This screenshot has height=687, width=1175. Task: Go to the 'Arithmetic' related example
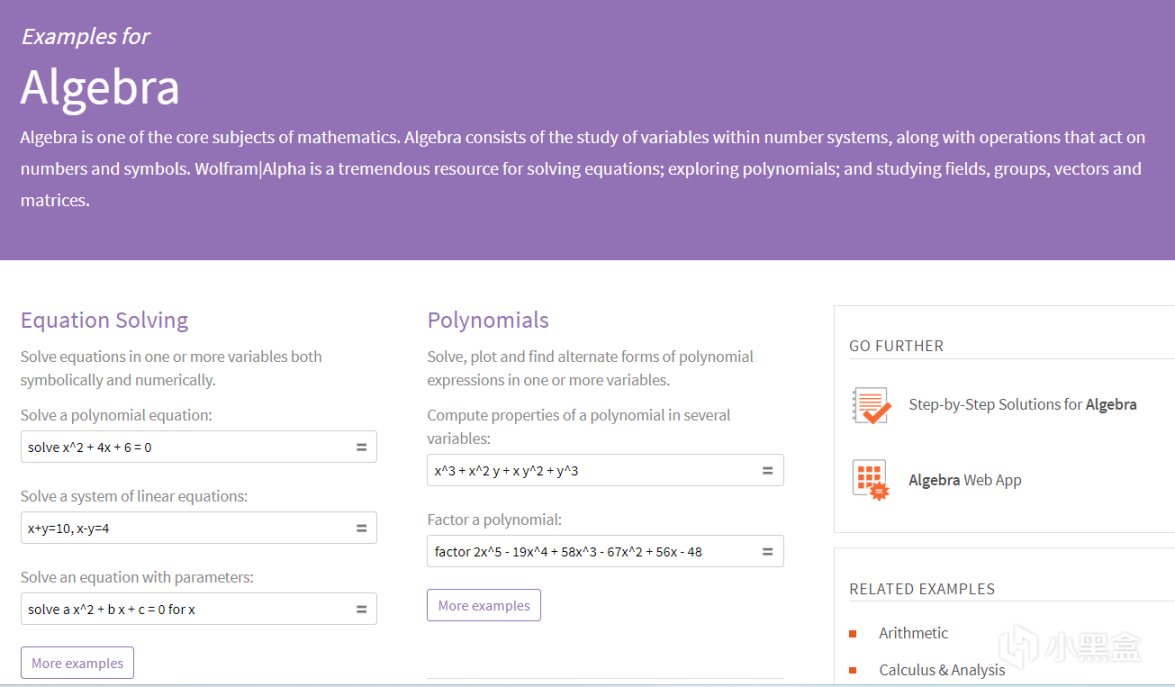[x=913, y=633]
